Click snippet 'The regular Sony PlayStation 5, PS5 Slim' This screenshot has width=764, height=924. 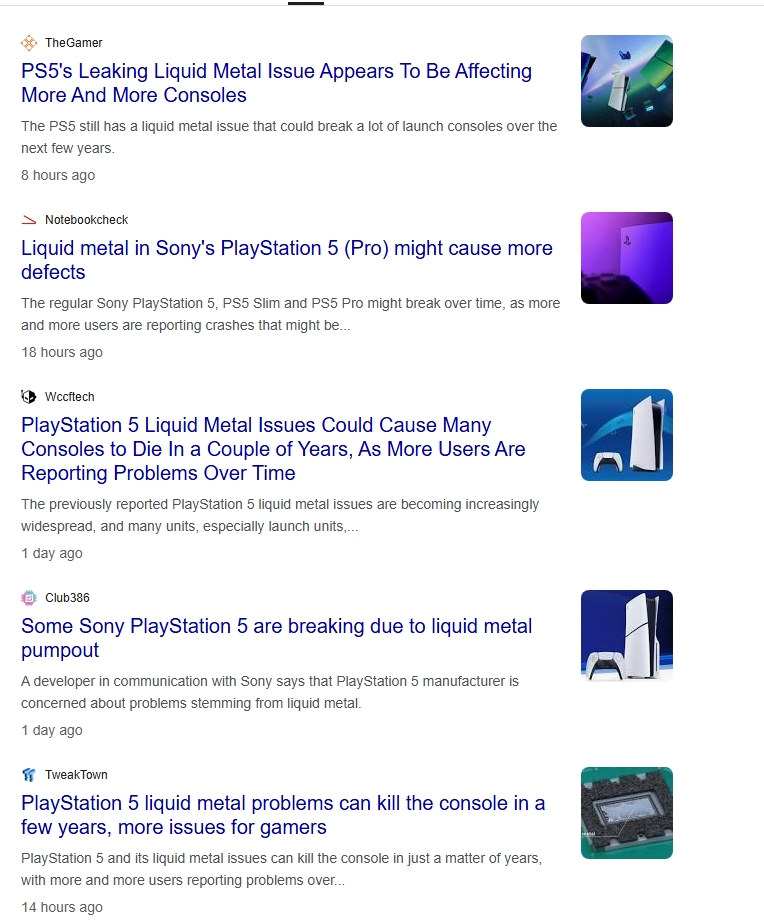(x=291, y=314)
